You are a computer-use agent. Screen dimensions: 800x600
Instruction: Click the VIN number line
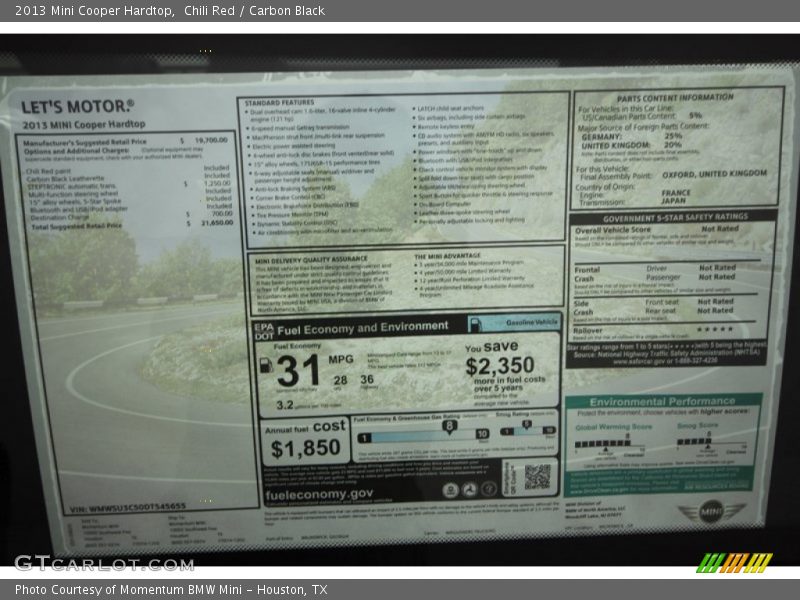pos(128,508)
